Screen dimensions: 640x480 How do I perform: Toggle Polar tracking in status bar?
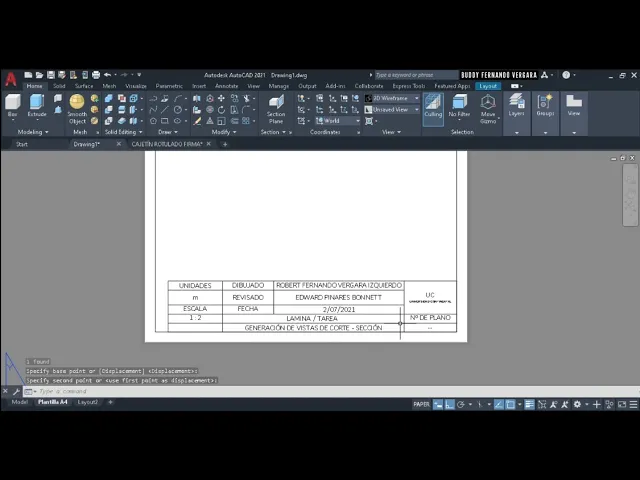point(461,404)
